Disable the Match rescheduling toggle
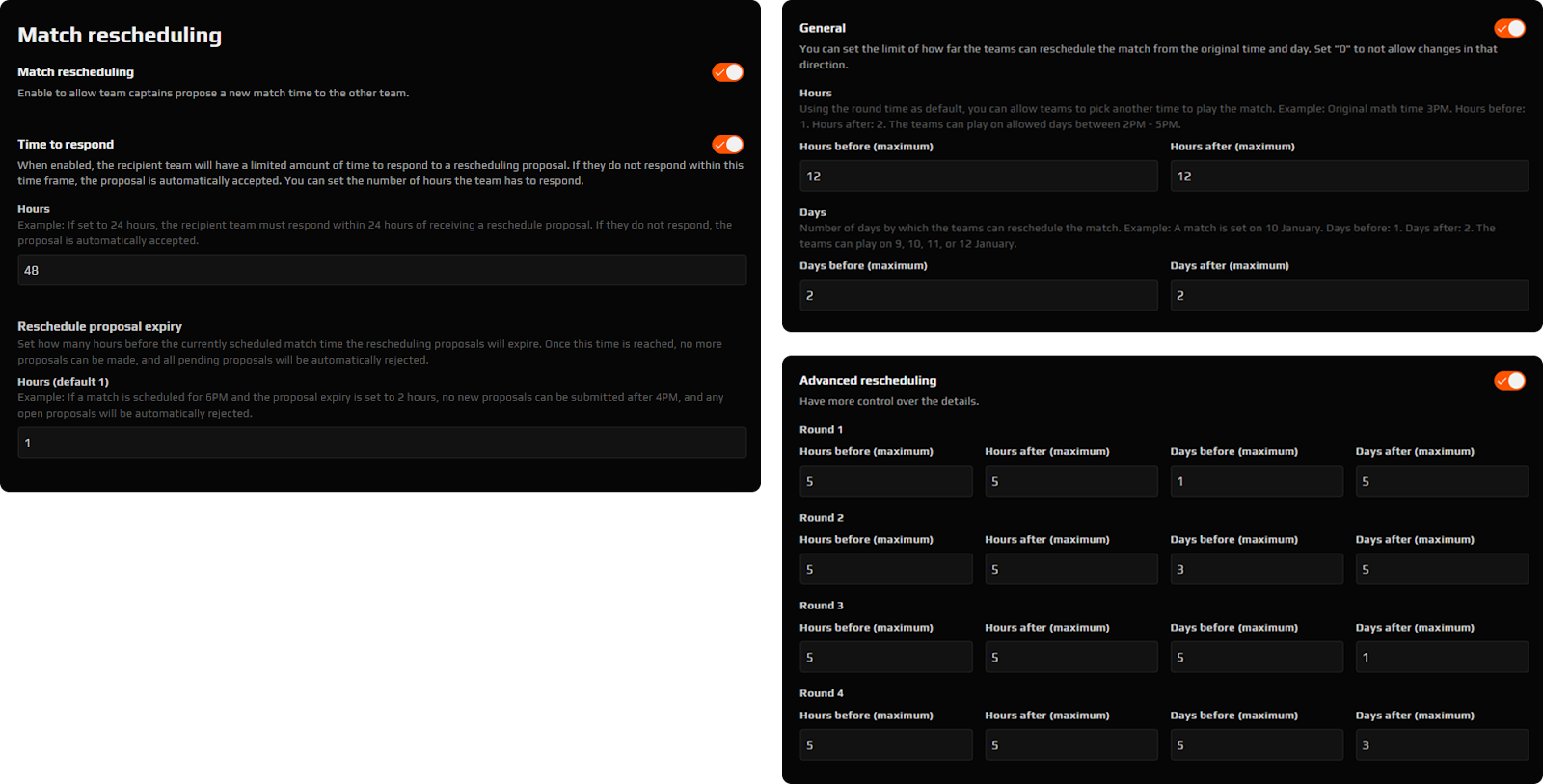This screenshot has width=1543, height=784. pyautogui.click(x=727, y=72)
